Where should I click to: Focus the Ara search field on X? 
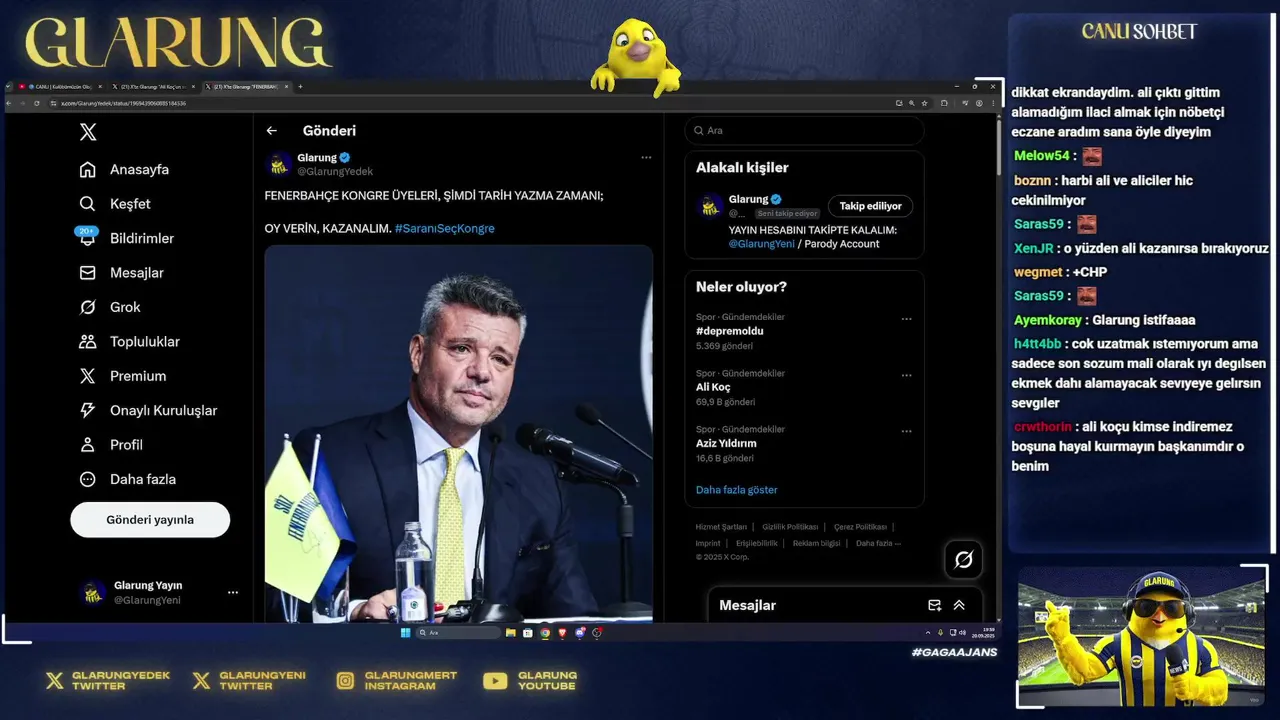pyautogui.click(x=804, y=131)
